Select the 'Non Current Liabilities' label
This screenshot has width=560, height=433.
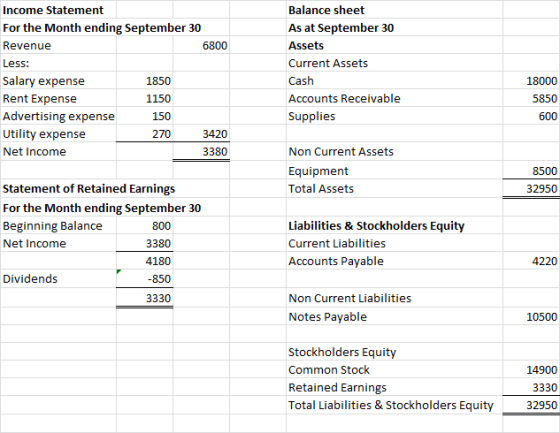click(350, 298)
